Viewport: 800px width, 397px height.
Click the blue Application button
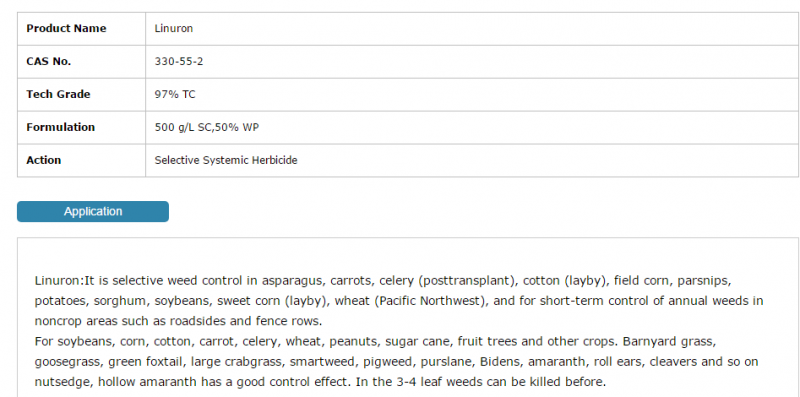click(x=93, y=211)
